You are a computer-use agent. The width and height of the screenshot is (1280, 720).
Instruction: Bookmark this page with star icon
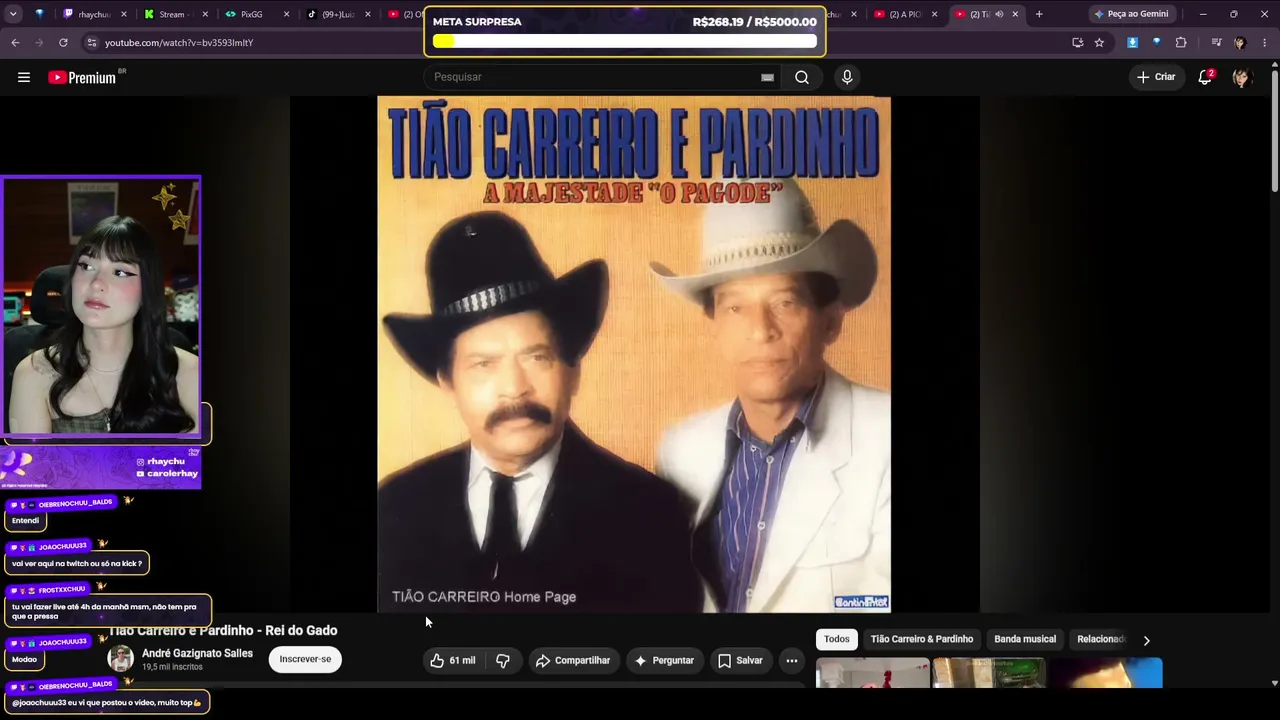click(x=1099, y=42)
